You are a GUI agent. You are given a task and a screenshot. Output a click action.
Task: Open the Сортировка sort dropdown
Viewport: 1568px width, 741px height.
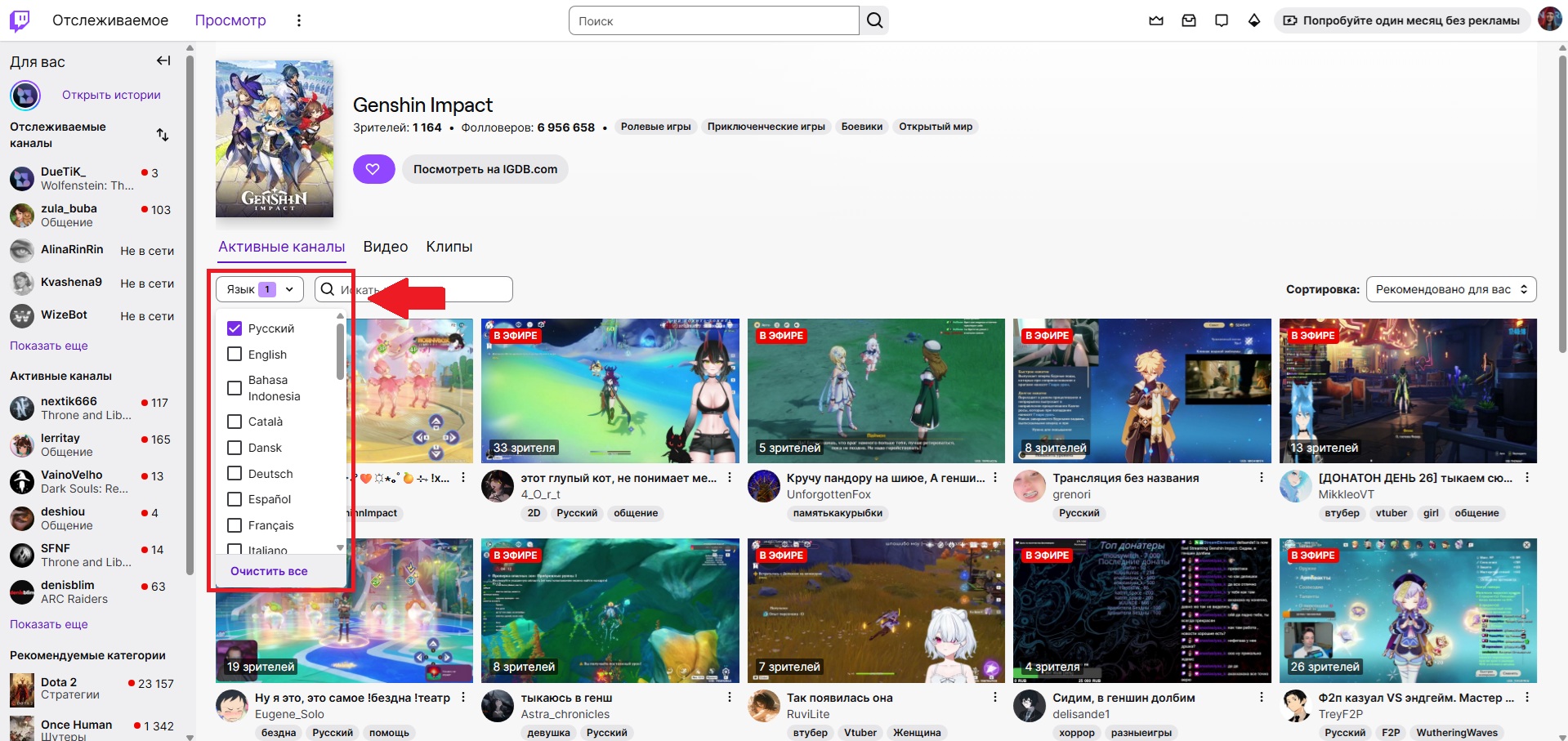(x=1451, y=289)
